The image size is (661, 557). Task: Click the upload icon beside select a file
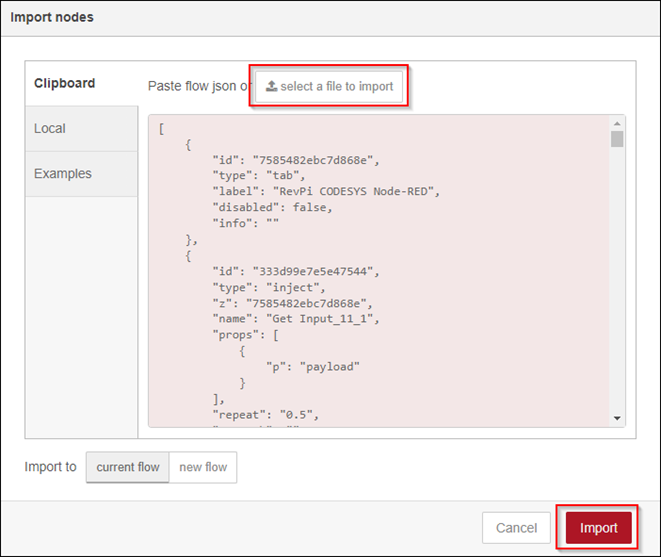tap(271, 87)
